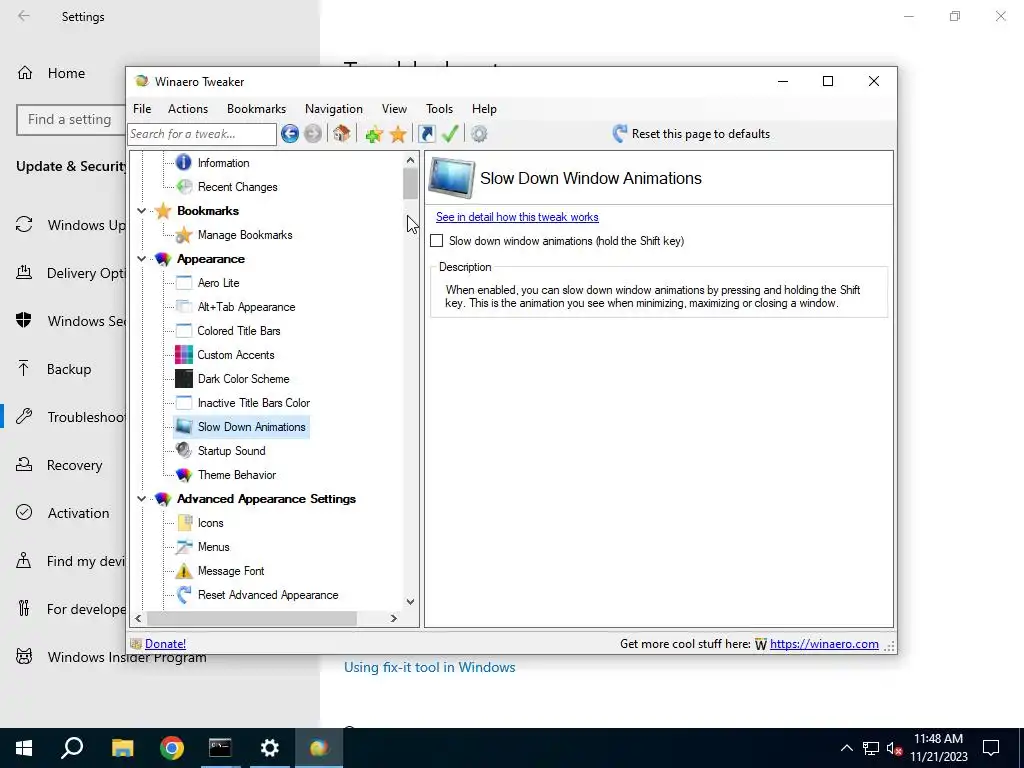Open bookmarks with gold star toolbar icon
This screenshot has width=1024, height=768.
398,134
